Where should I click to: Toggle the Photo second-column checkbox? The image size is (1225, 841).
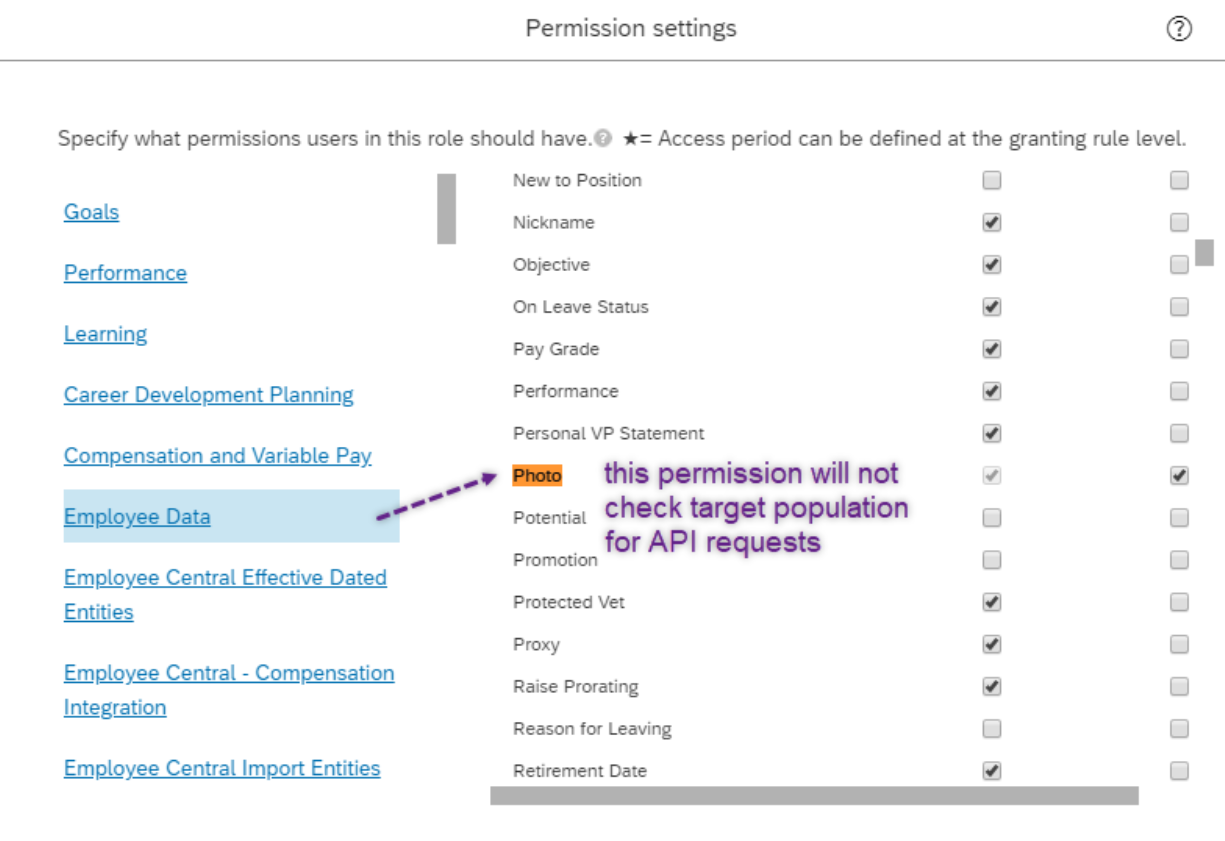click(x=1179, y=476)
